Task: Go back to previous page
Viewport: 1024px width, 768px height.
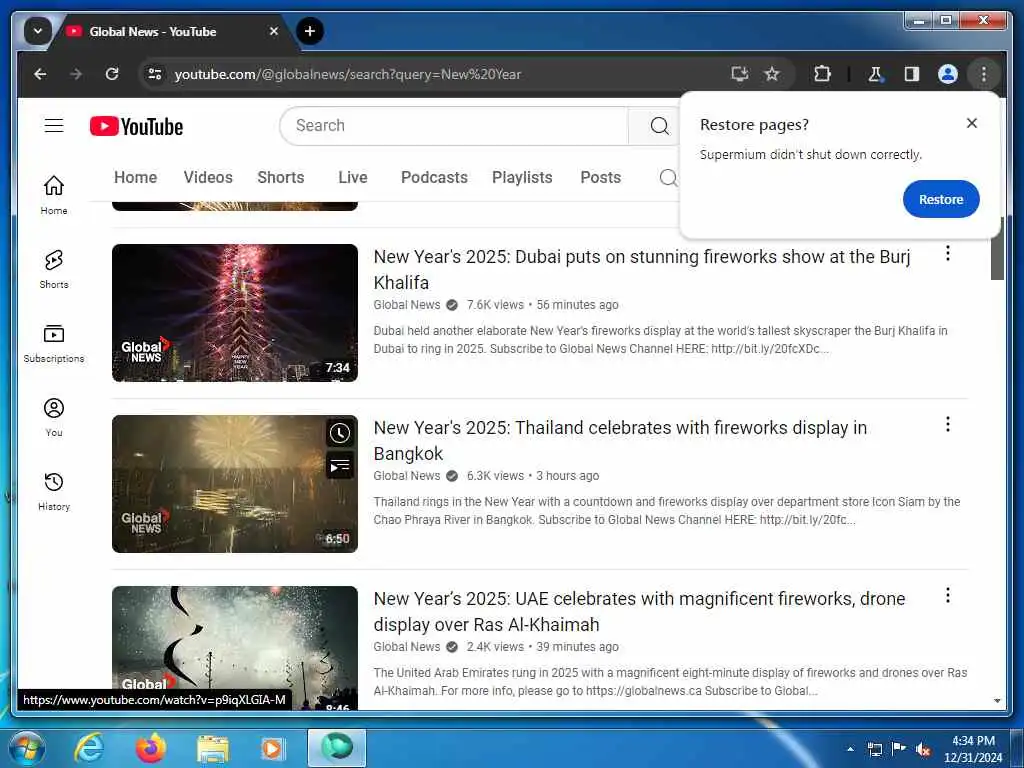Action: click(40, 74)
